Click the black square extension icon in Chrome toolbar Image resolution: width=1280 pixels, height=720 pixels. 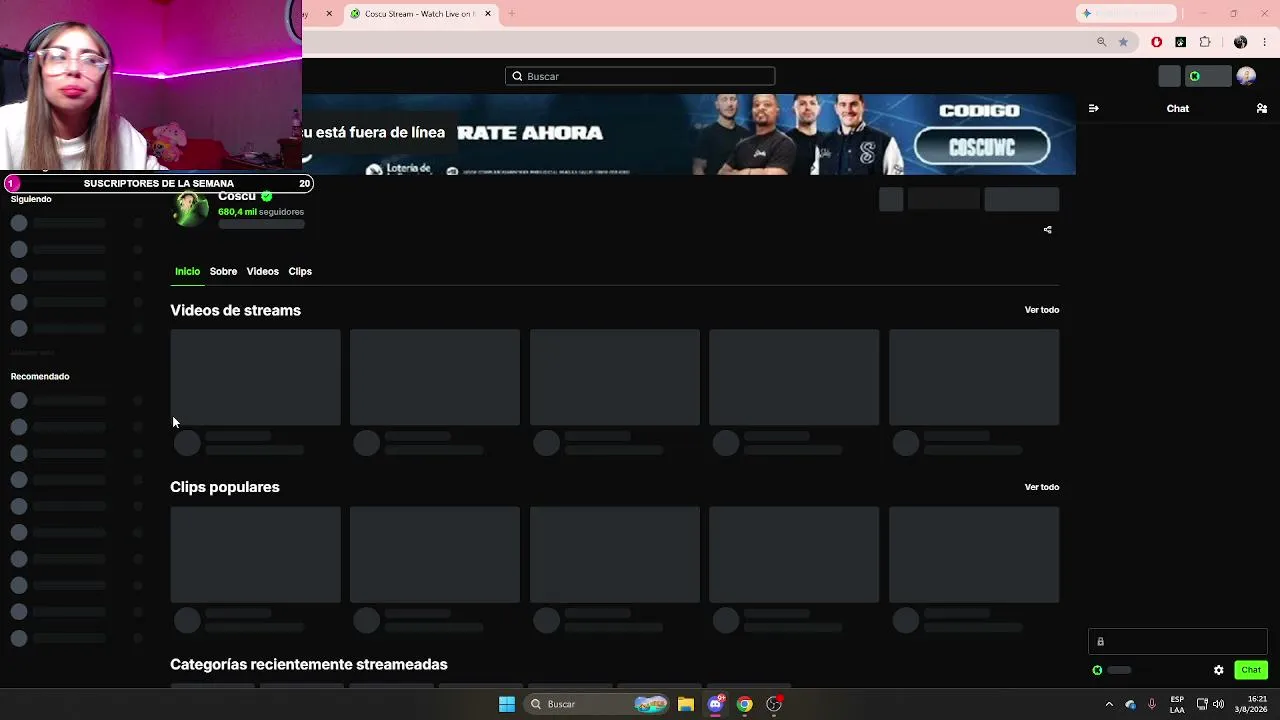1181,42
